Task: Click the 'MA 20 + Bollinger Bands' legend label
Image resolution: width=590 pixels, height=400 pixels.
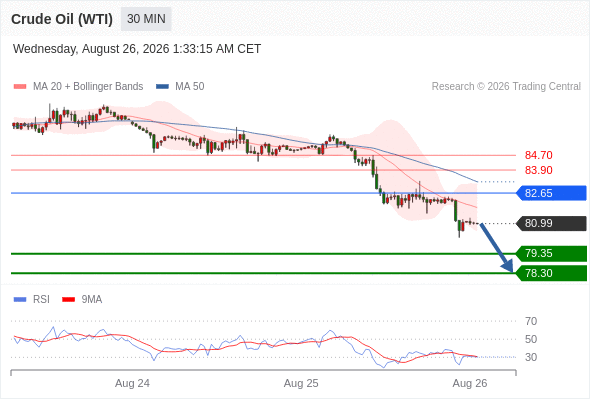Action: (88, 87)
